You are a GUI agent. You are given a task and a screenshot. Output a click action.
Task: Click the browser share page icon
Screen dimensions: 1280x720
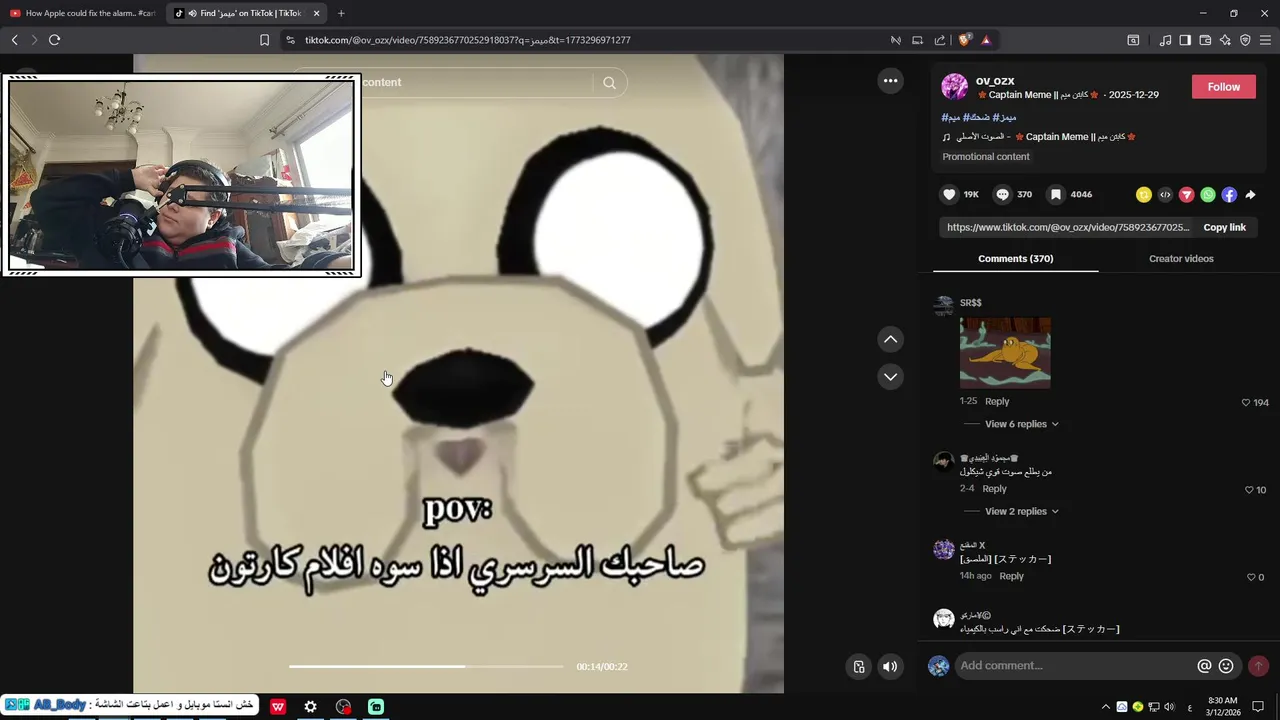click(x=940, y=40)
